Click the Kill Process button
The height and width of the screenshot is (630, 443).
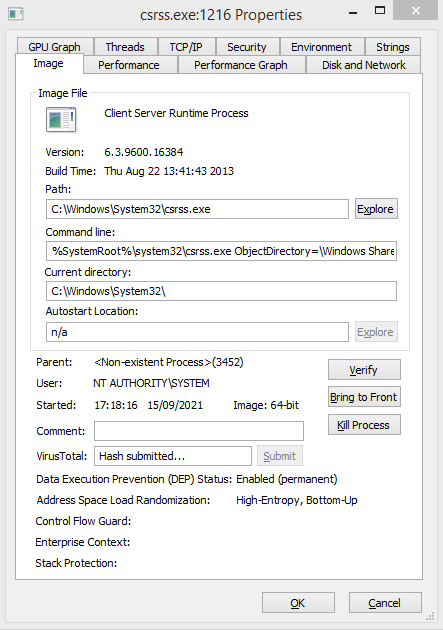tap(364, 425)
